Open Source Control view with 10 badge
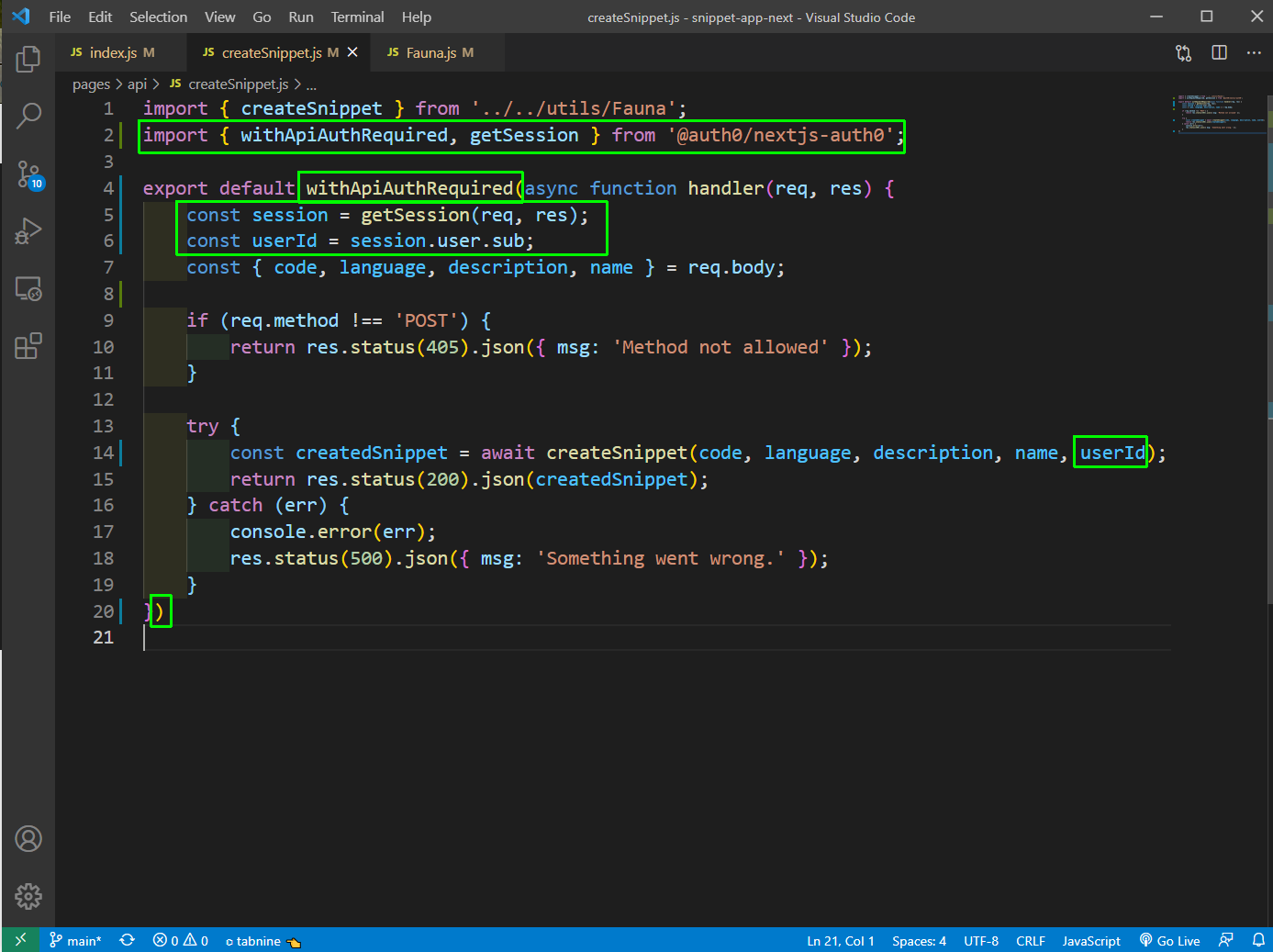1273x952 pixels. 28,174
